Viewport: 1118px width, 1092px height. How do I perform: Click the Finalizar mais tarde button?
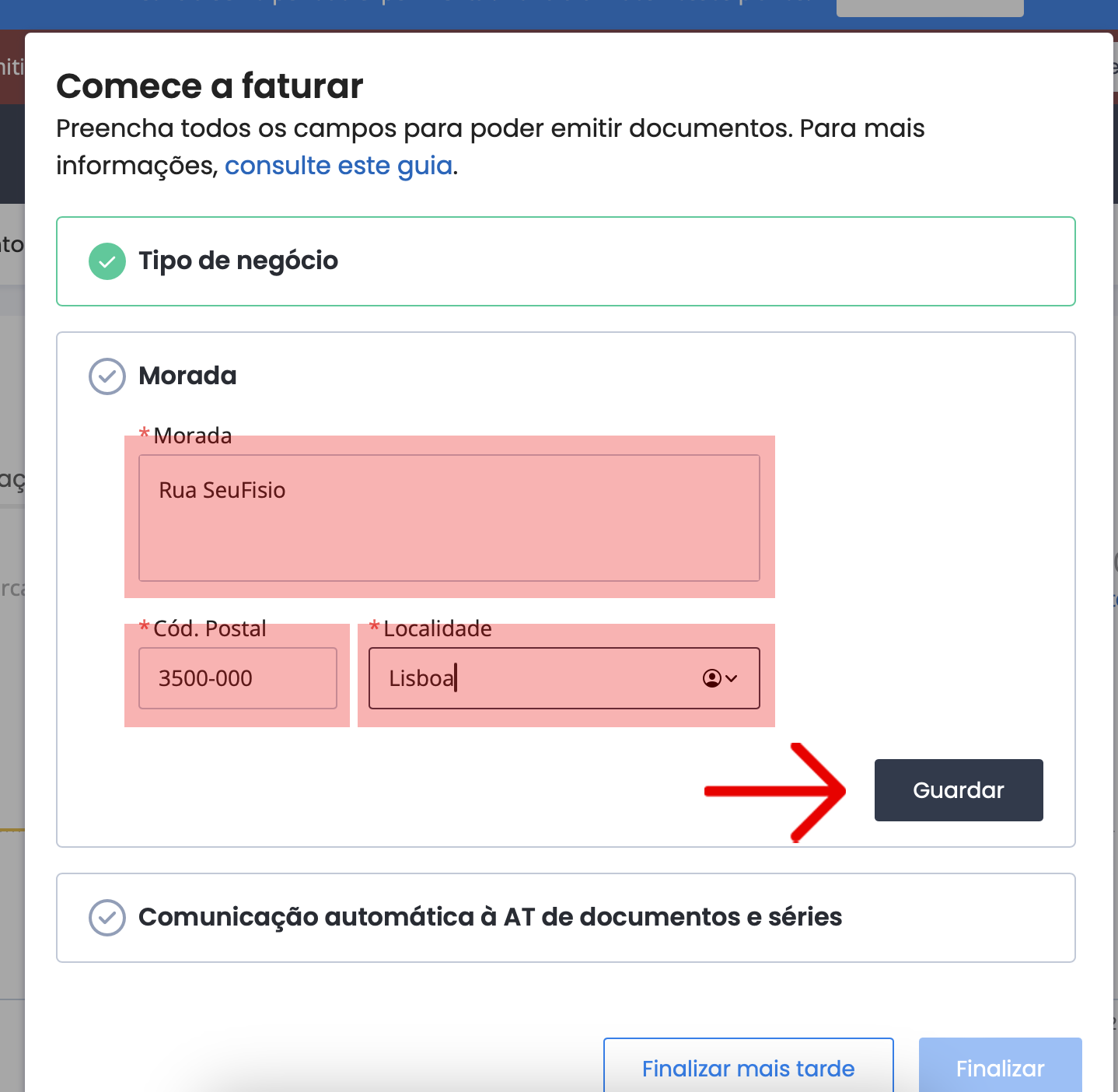[749, 1067]
